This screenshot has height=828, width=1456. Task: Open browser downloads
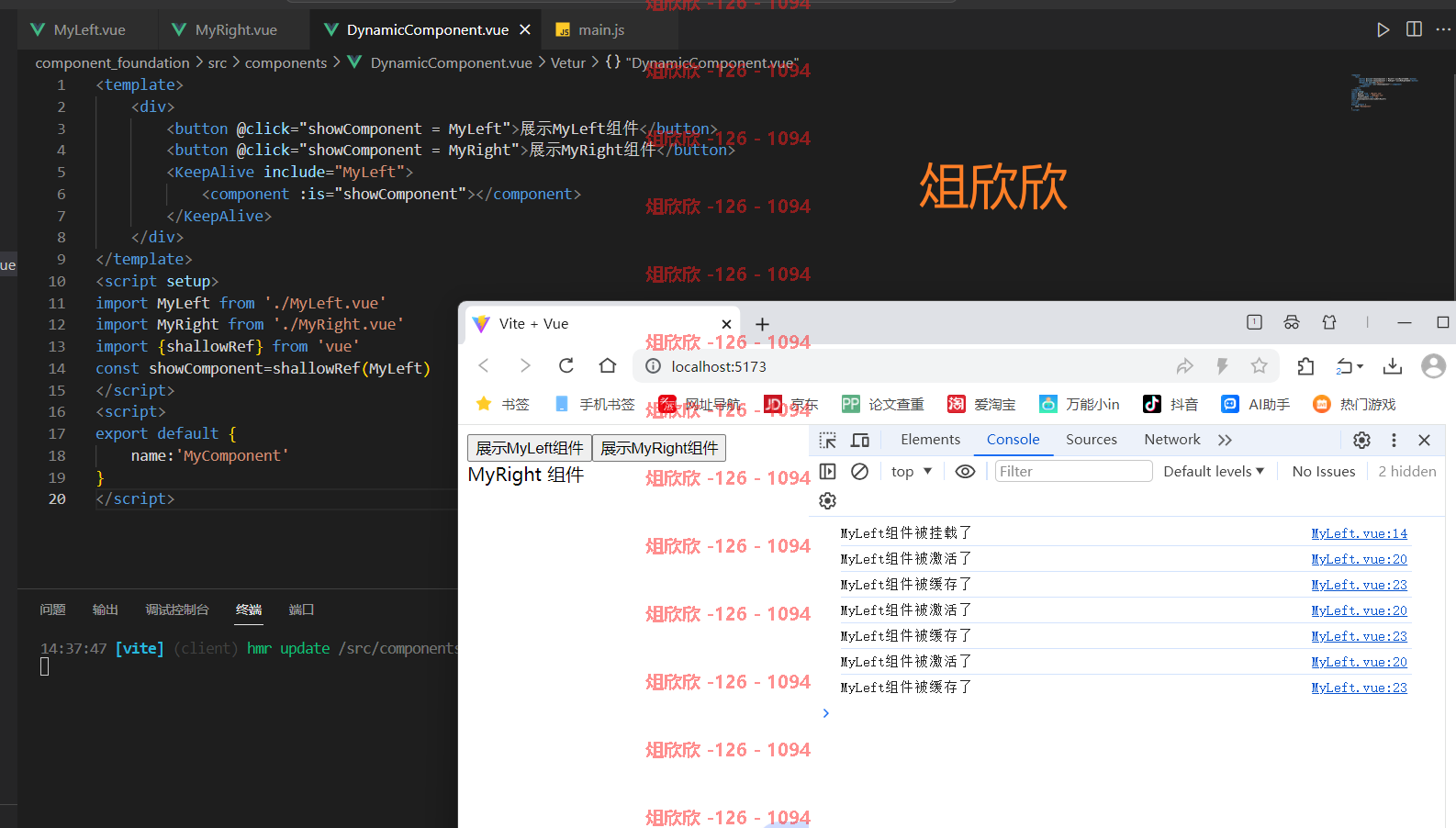(1393, 366)
